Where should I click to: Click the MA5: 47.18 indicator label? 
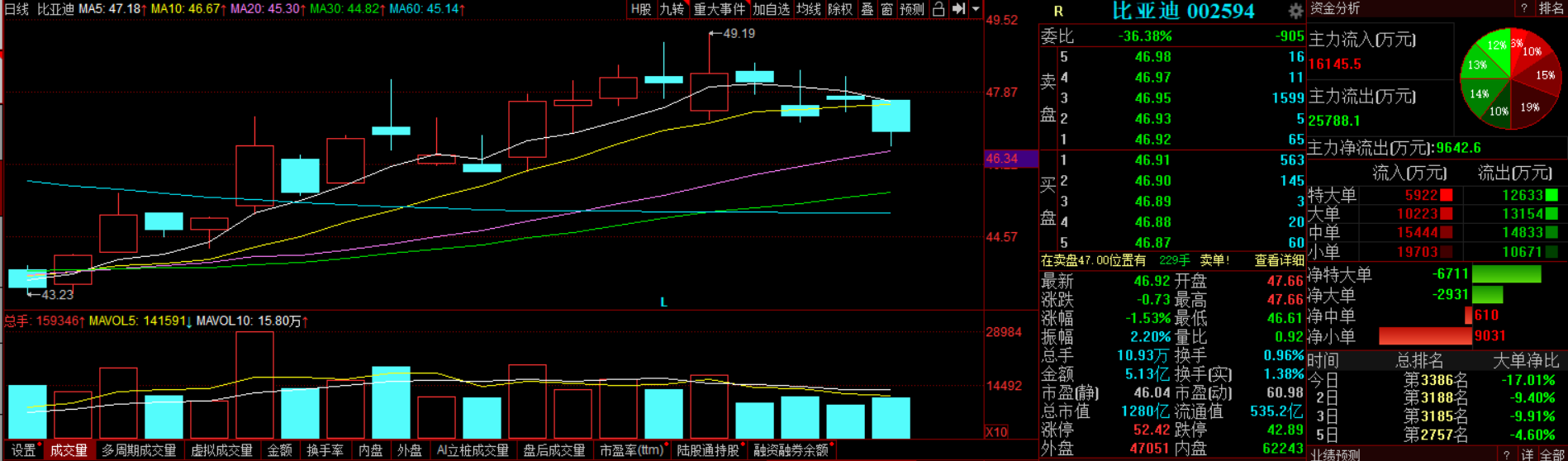pyautogui.click(x=112, y=9)
